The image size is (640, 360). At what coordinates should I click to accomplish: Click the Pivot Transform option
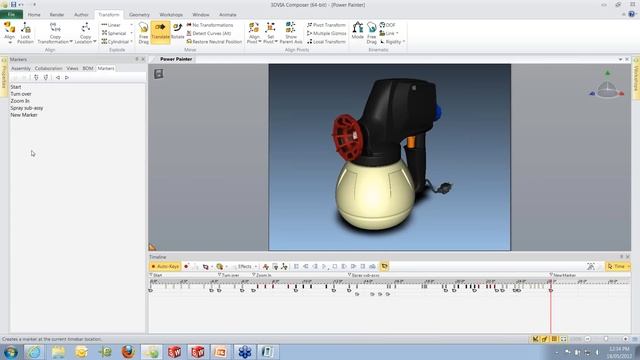(327, 25)
